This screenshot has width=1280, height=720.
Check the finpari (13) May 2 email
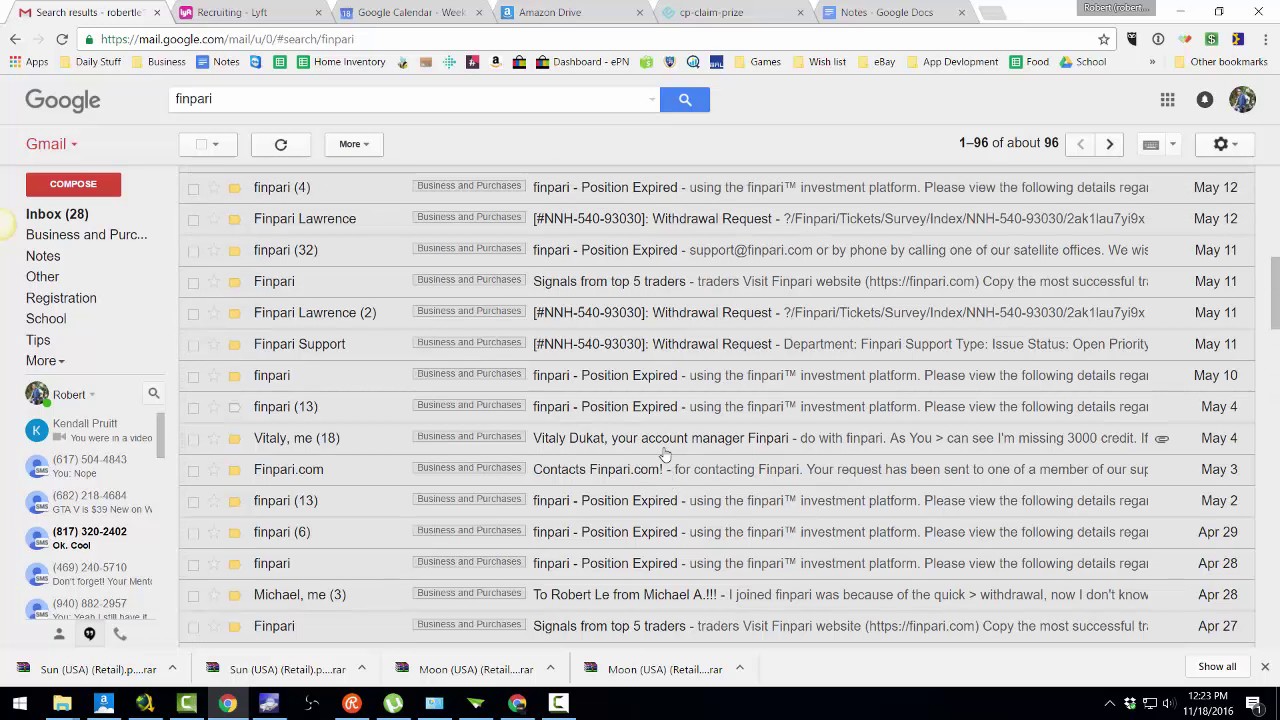pyautogui.click(x=193, y=501)
